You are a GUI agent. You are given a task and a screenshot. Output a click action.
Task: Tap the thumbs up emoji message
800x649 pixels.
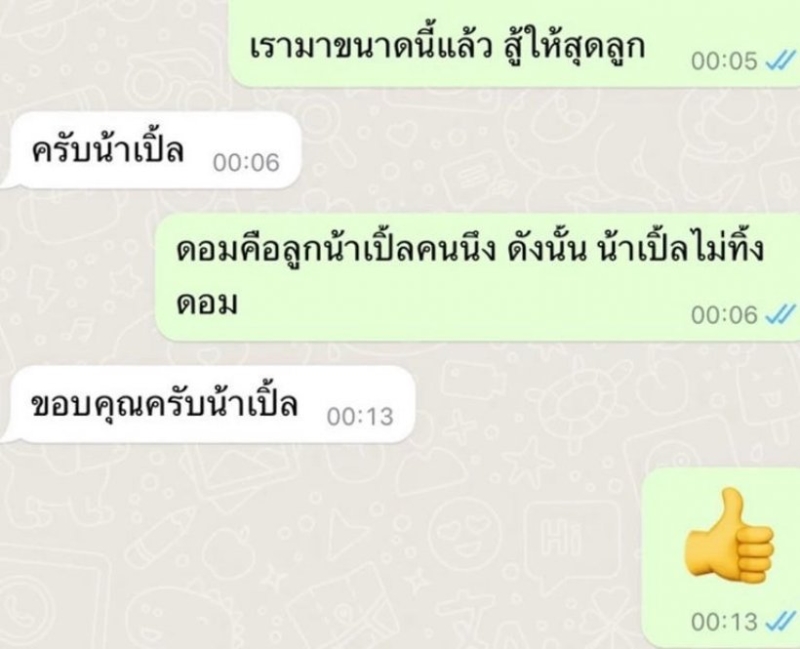click(731, 537)
